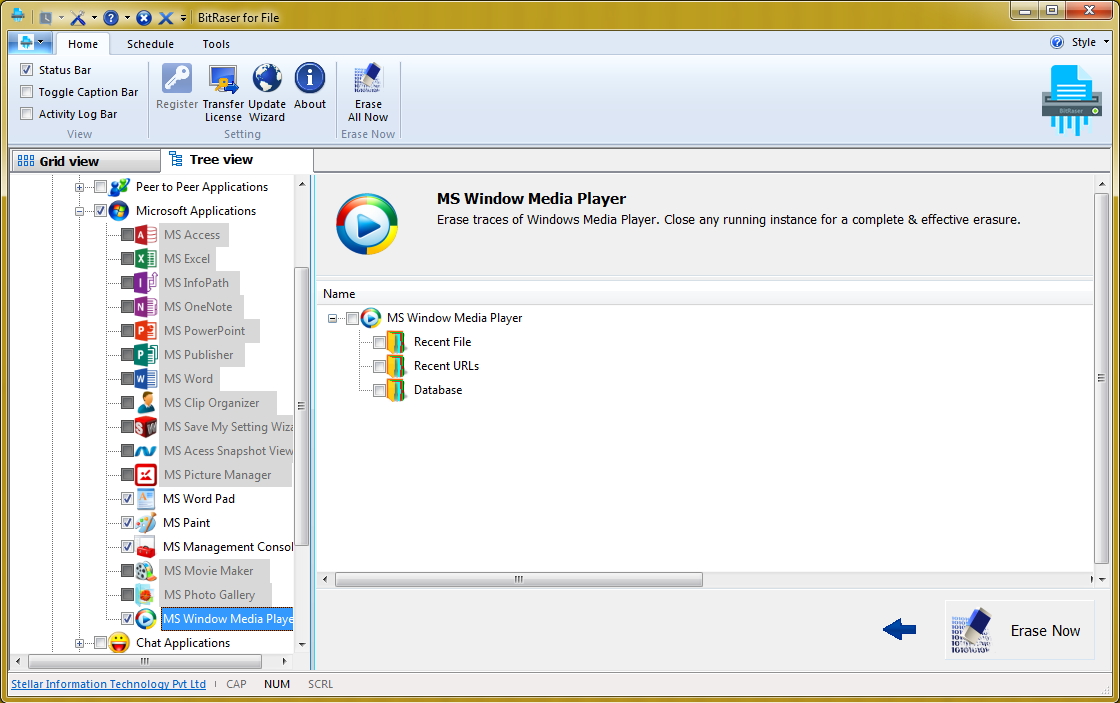
Task: Switch to the Schedule tab
Action: (150, 44)
